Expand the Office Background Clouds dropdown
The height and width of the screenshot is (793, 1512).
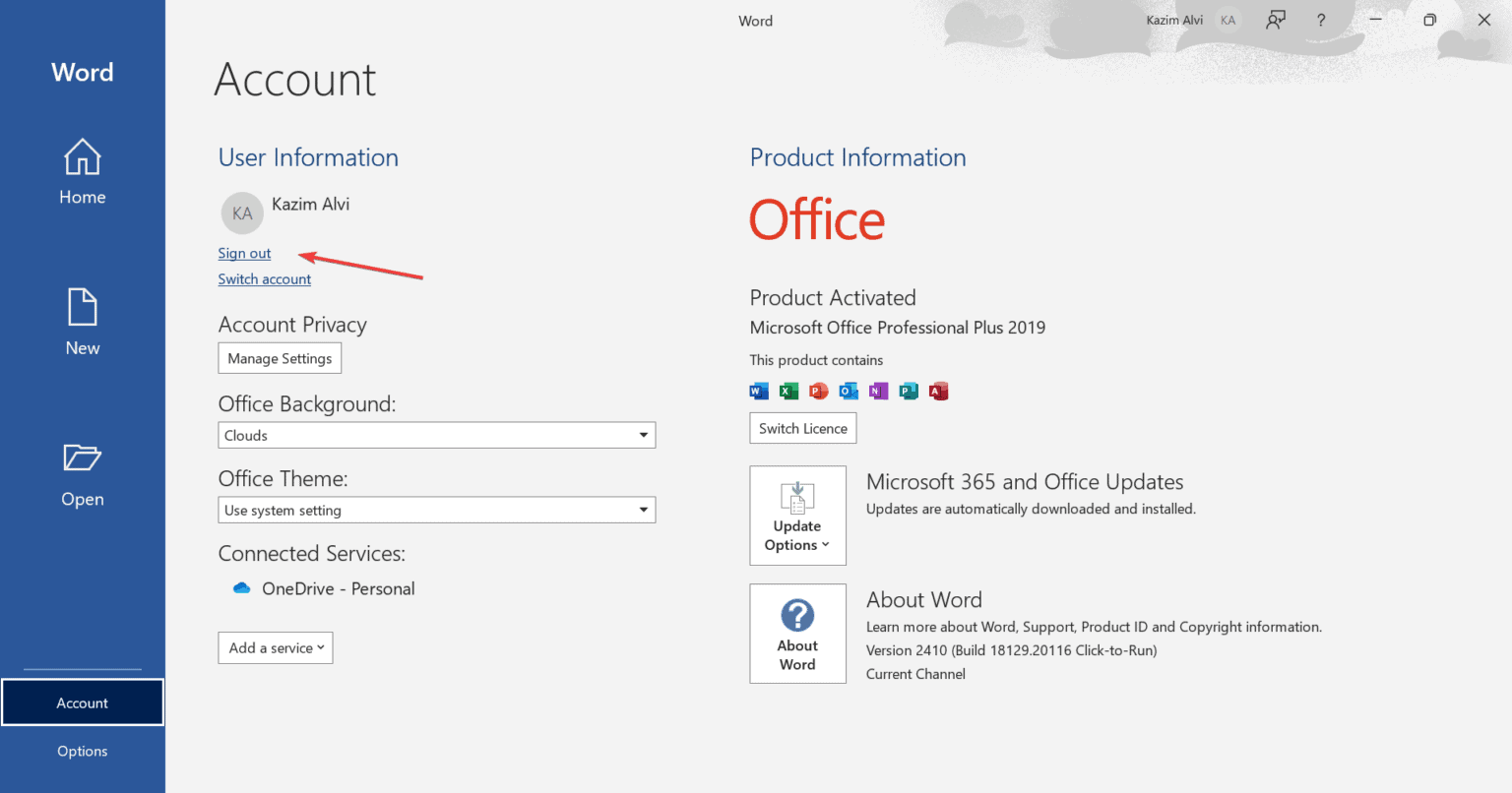pos(437,435)
